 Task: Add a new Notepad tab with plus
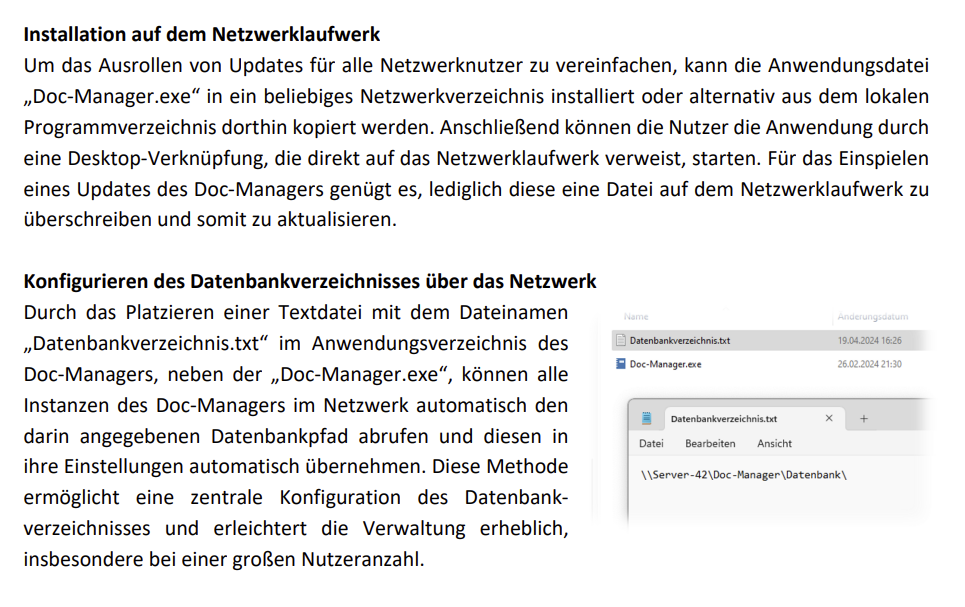pyautogui.click(x=863, y=419)
